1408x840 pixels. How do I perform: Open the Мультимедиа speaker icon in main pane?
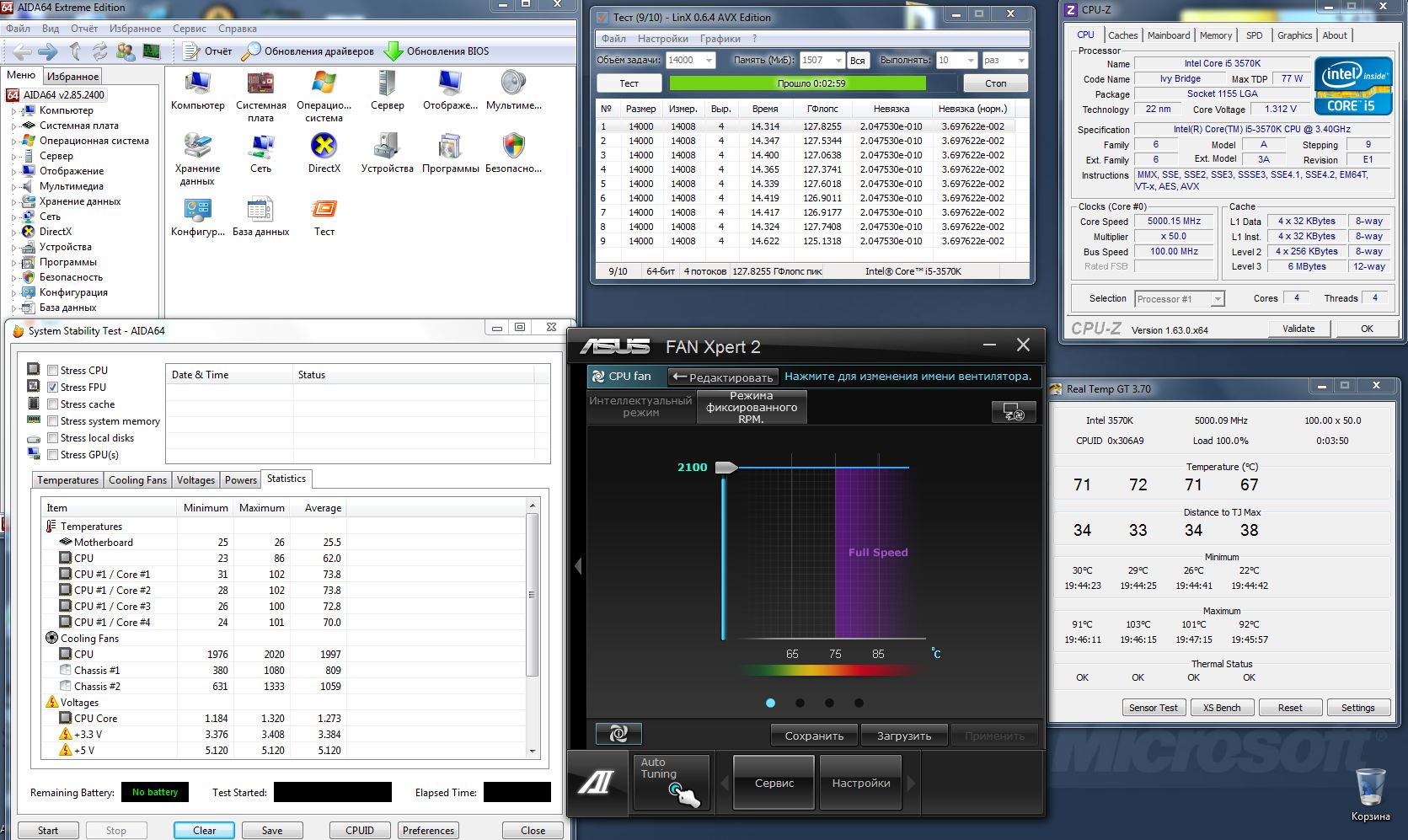tap(513, 90)
